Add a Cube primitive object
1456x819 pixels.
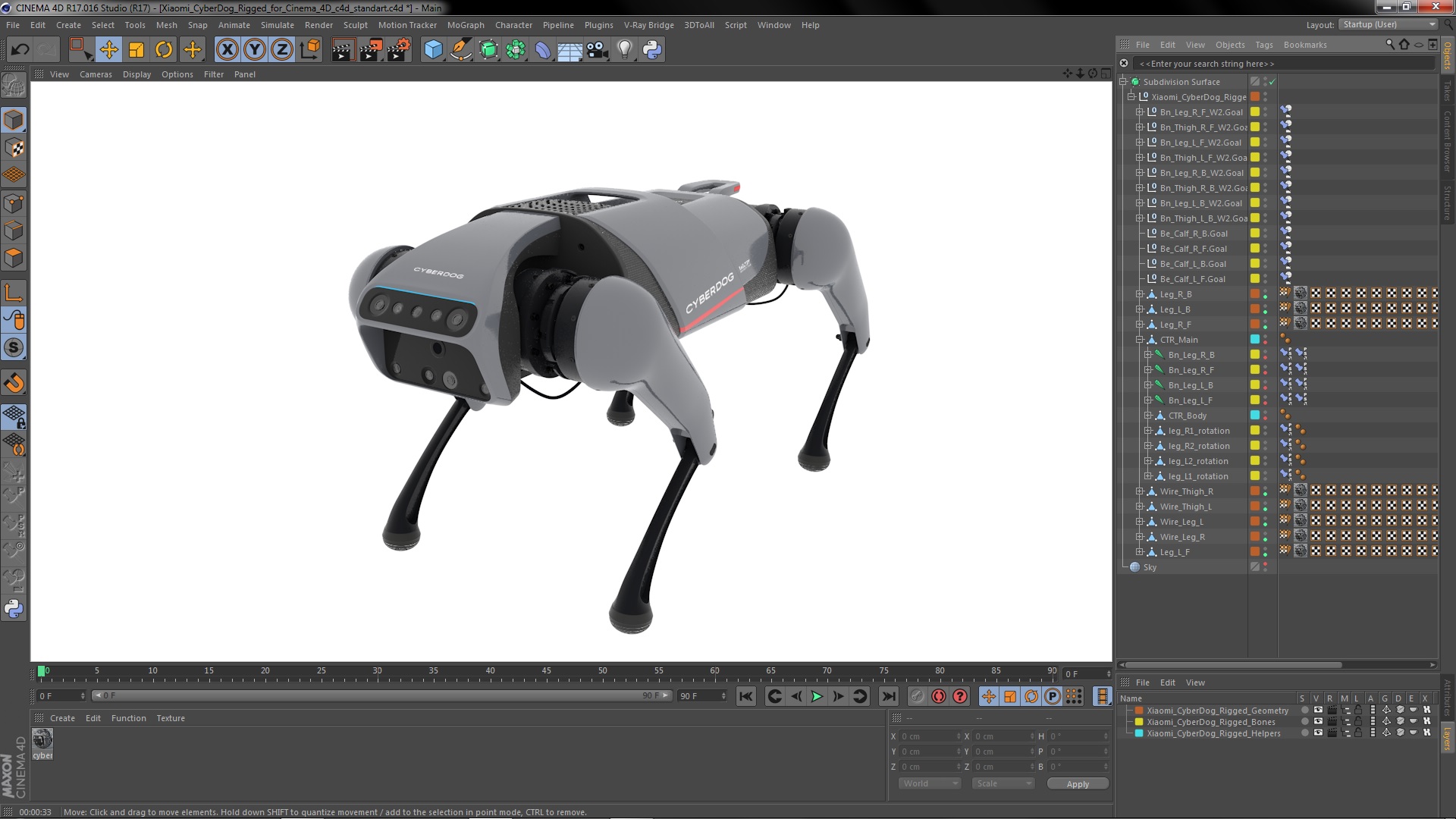[x=434, y=50]
